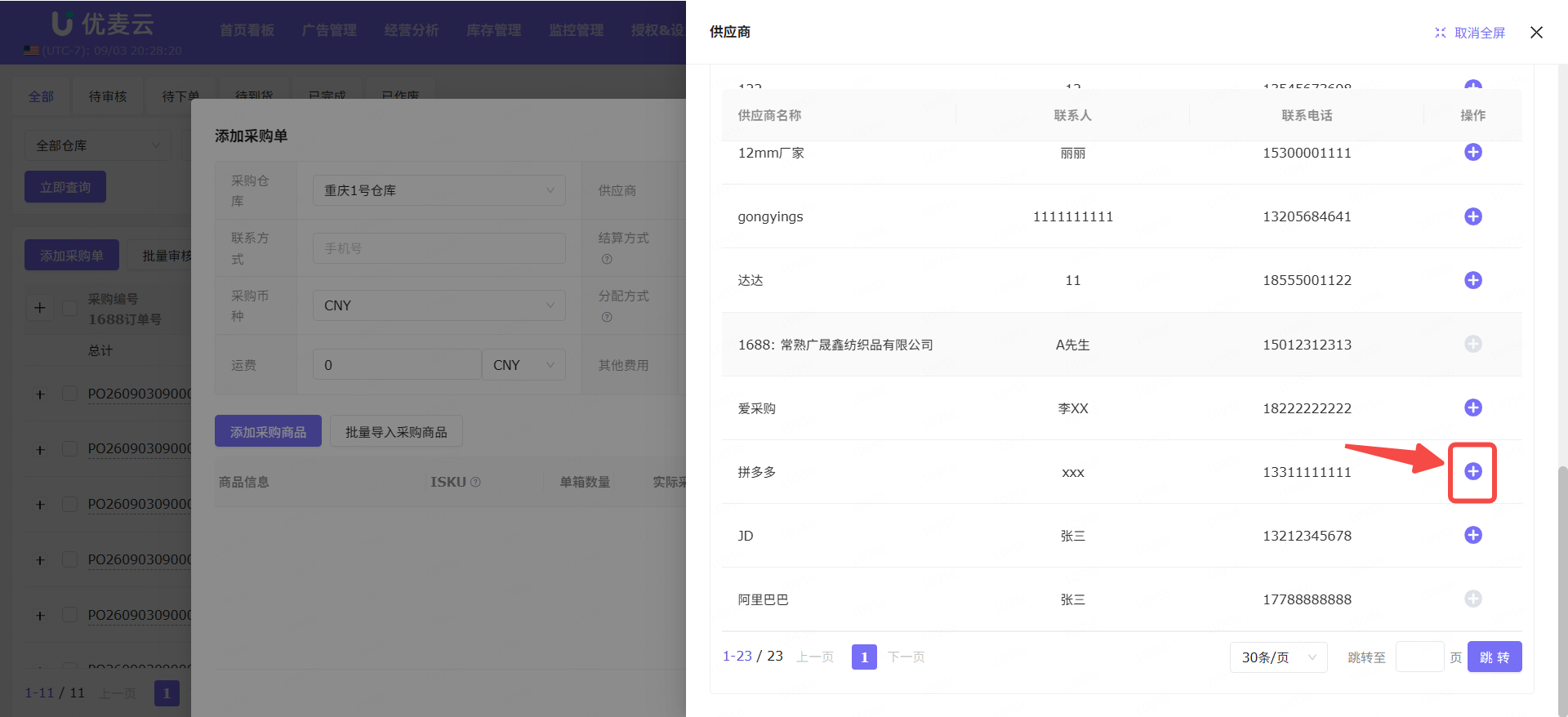Click the 优麦云 logo

[x=103, y=24]
